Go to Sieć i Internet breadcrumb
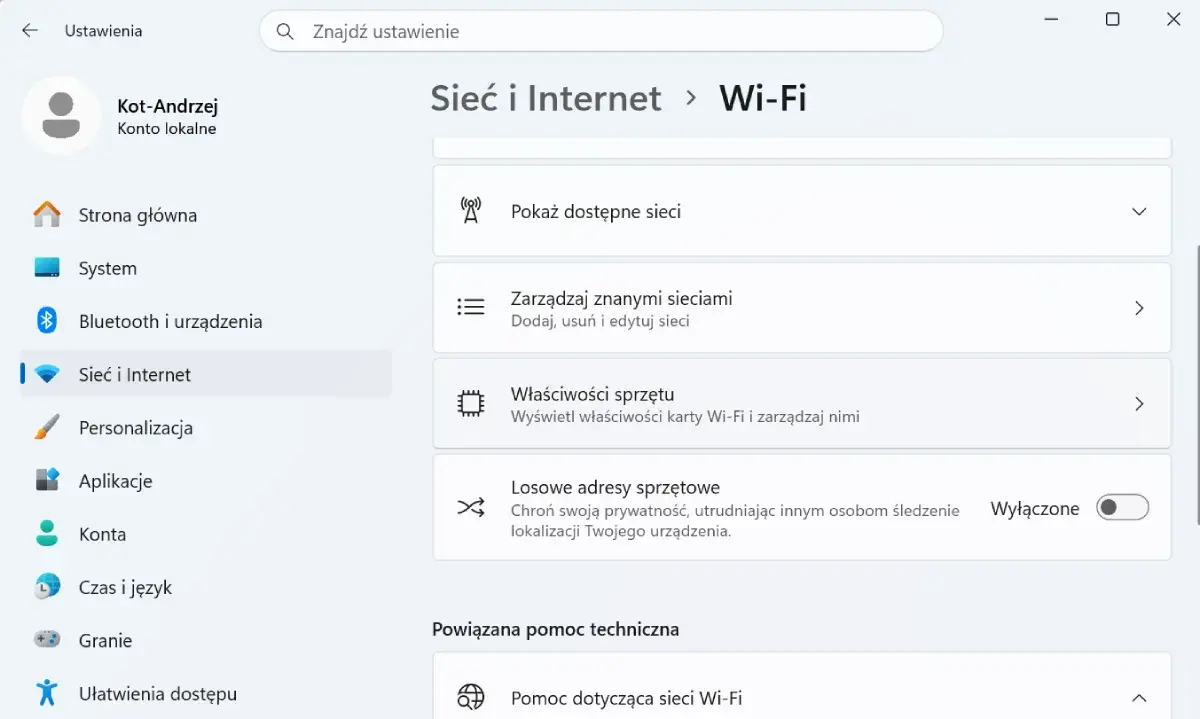 546,98
